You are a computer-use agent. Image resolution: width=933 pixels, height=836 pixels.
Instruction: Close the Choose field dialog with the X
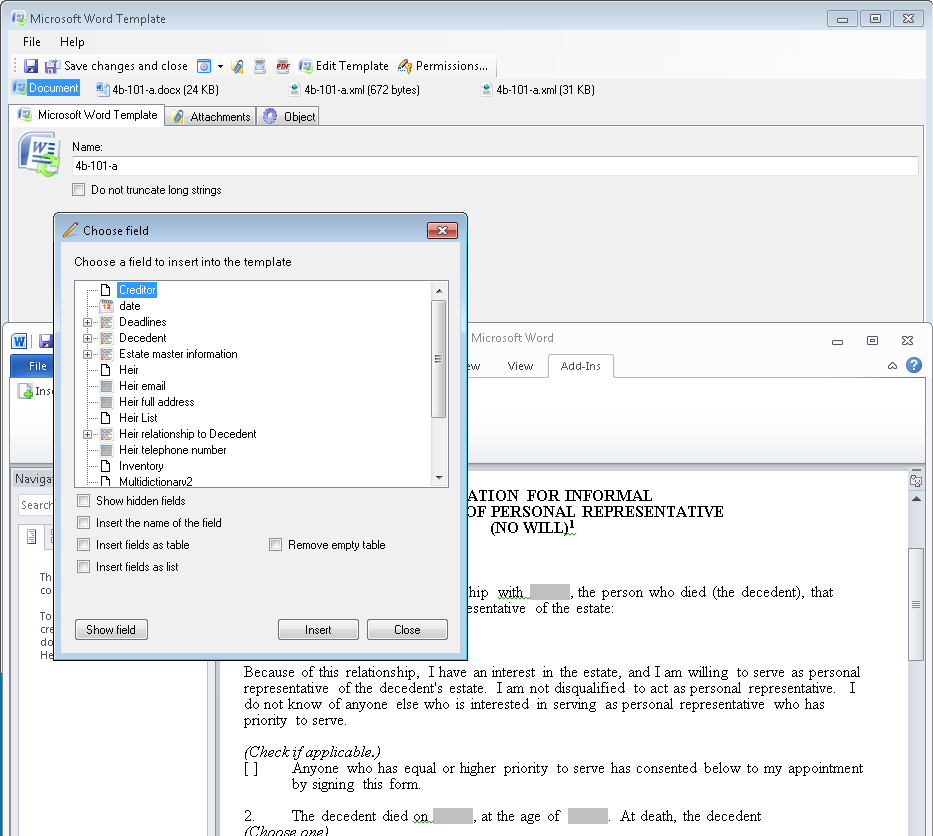[442, 230]
